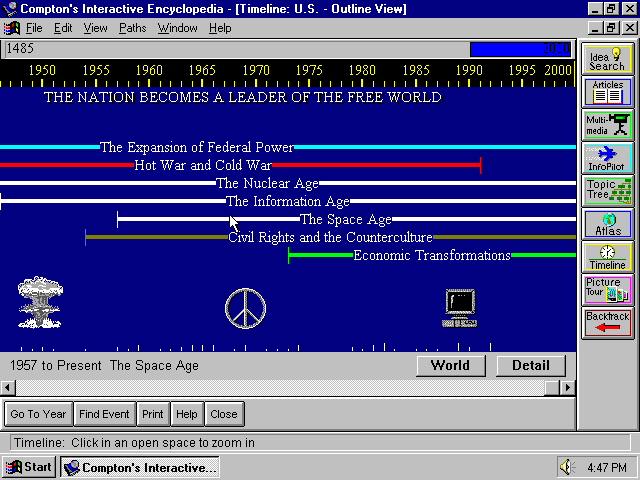Select Economic Transformations bar
This screenshot has width=640, height=480.
[x=432, y=255]
